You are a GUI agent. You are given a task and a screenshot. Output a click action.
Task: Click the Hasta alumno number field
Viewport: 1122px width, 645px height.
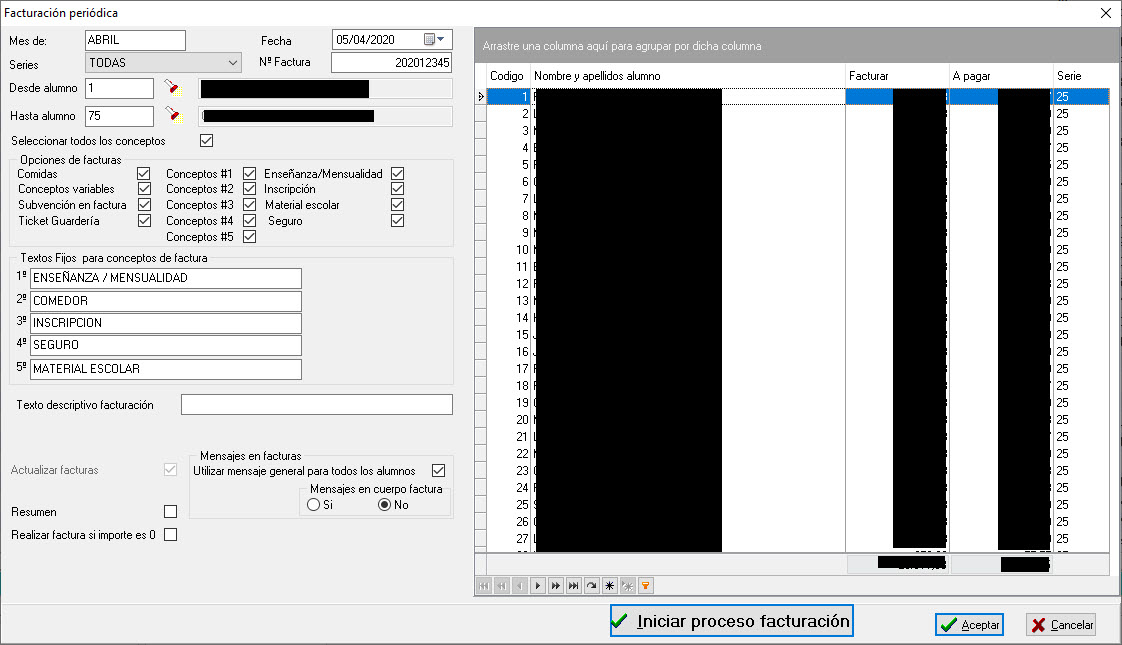pyautogui.click(x=119, y=115)
